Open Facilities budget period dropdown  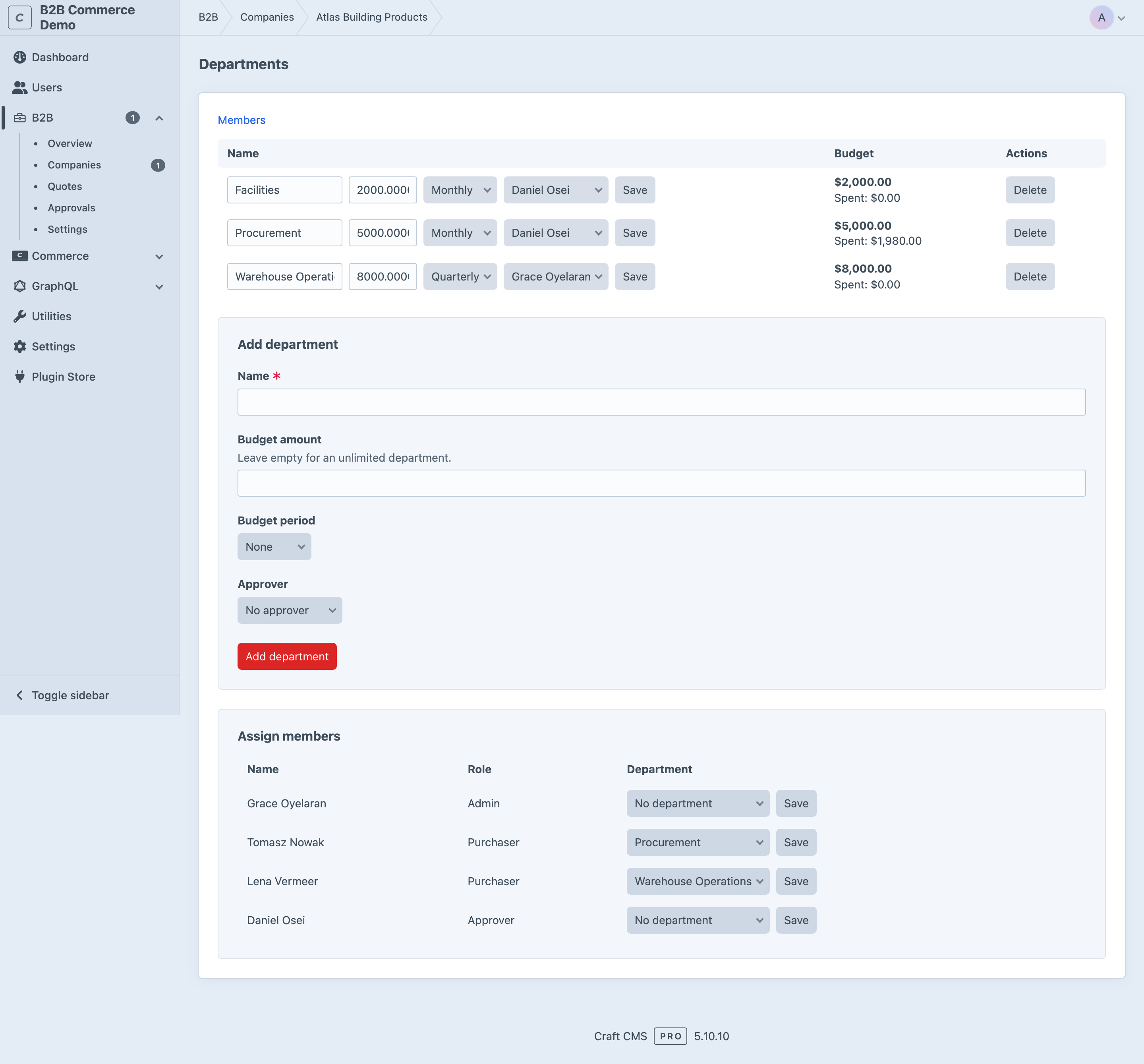460,190
